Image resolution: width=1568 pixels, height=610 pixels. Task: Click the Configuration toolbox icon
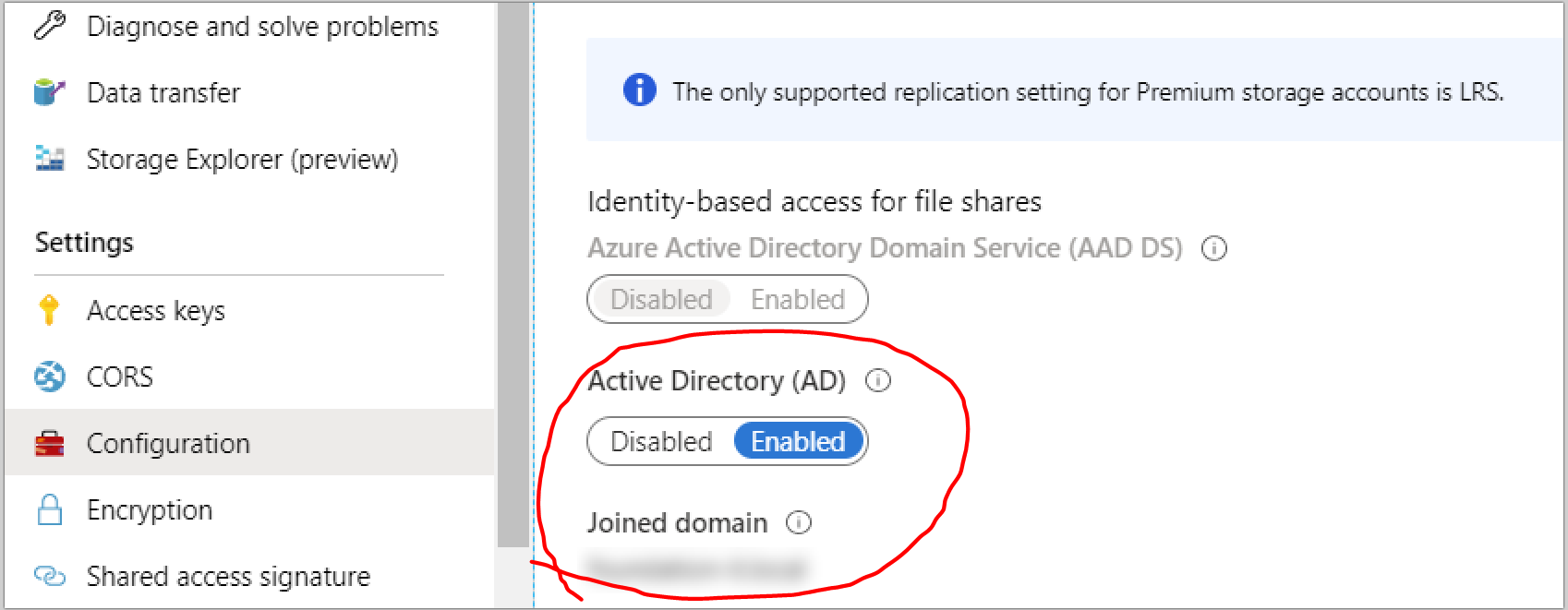click(x=49, y=444)
